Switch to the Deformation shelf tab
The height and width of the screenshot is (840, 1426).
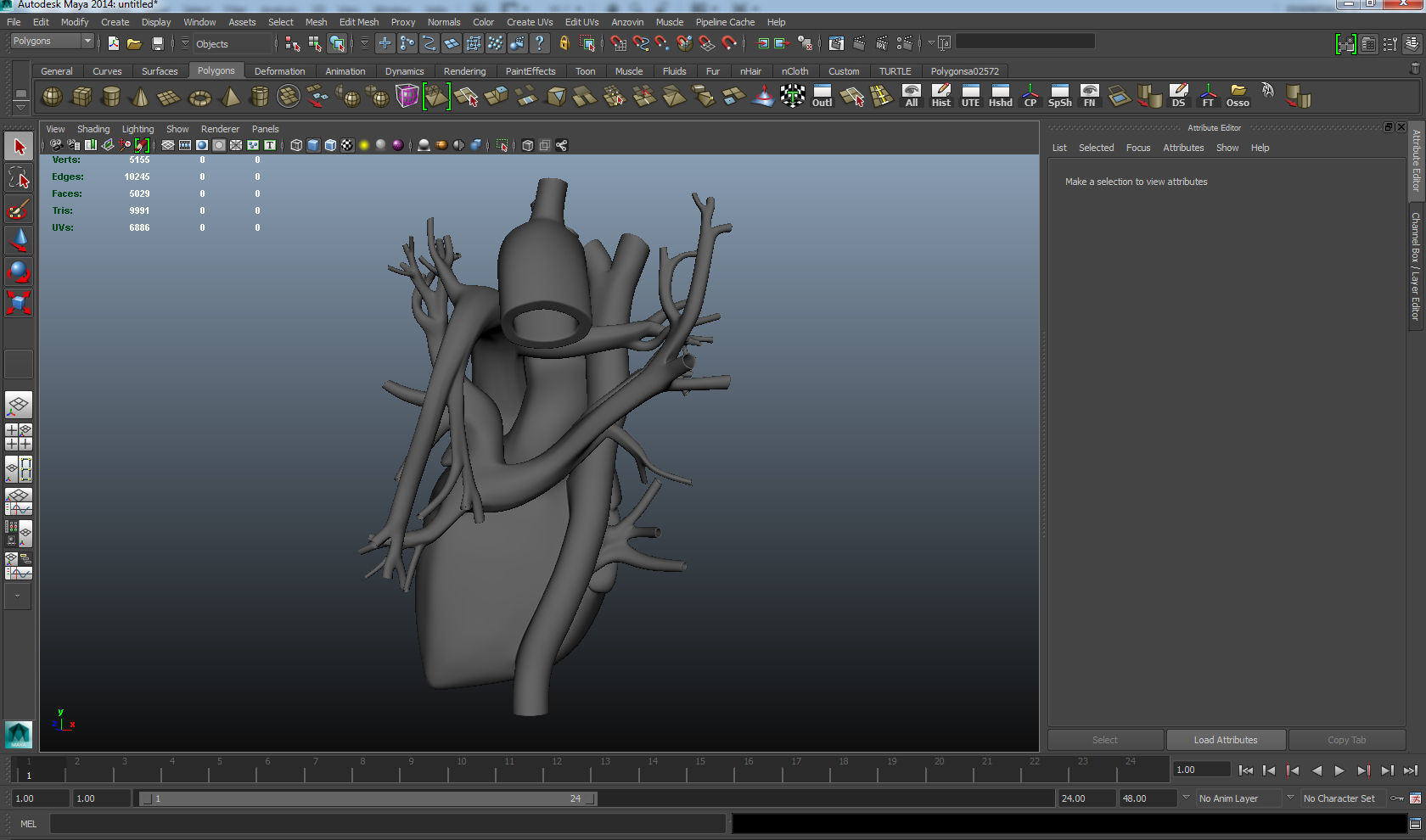point(279,71)
